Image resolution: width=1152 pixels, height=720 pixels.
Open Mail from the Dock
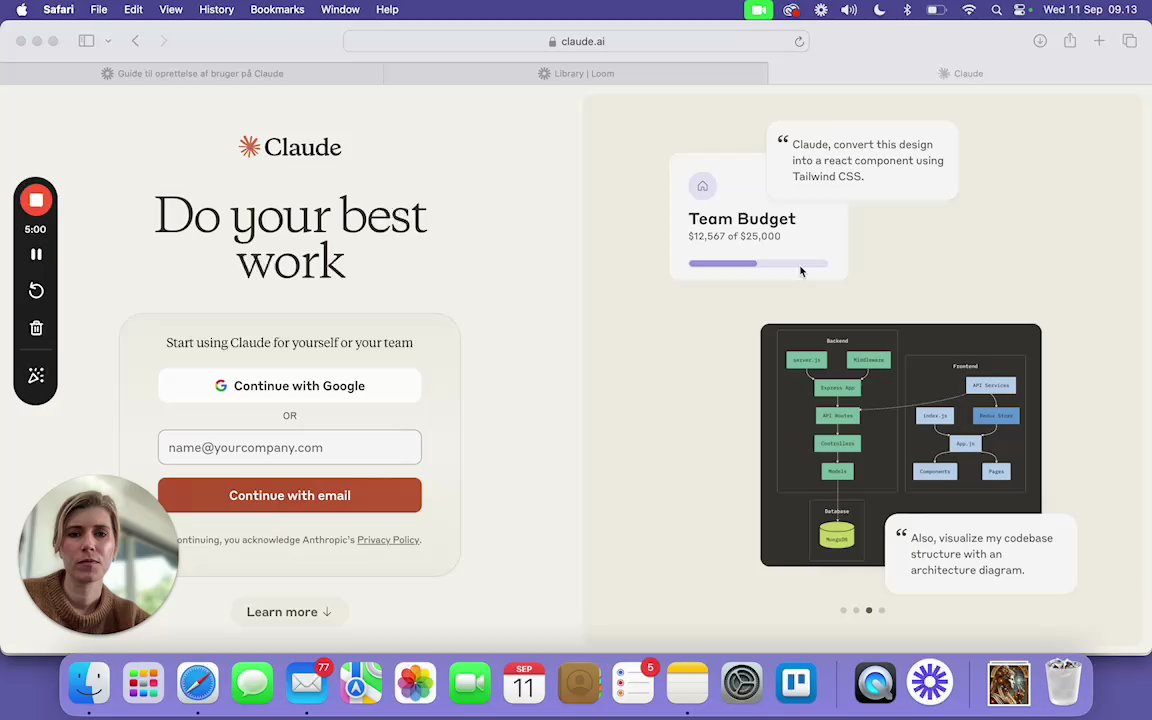click(306, 683)
